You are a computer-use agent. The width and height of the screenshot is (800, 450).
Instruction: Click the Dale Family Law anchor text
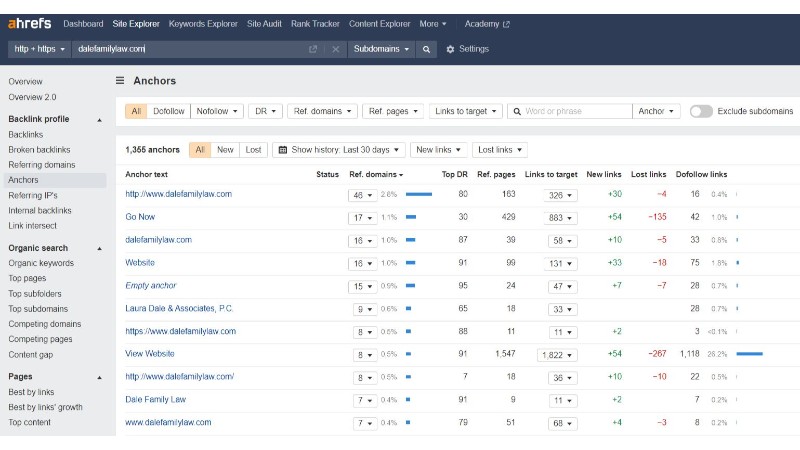pyautogui.click(x=156, y=399)
